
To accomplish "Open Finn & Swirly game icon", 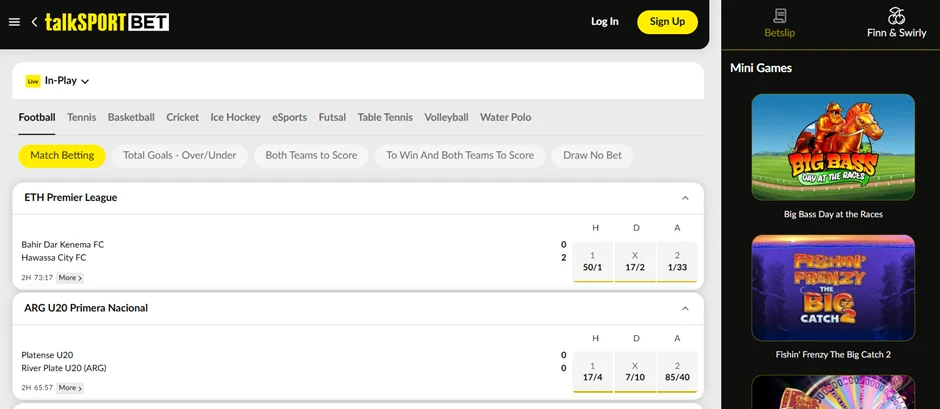I will pyautogui.click(x=896, y=16).
